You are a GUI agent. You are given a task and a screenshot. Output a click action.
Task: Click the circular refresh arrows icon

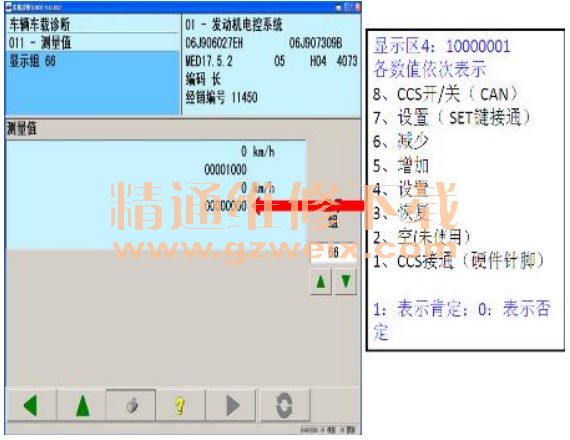click(x=285, y=405)
